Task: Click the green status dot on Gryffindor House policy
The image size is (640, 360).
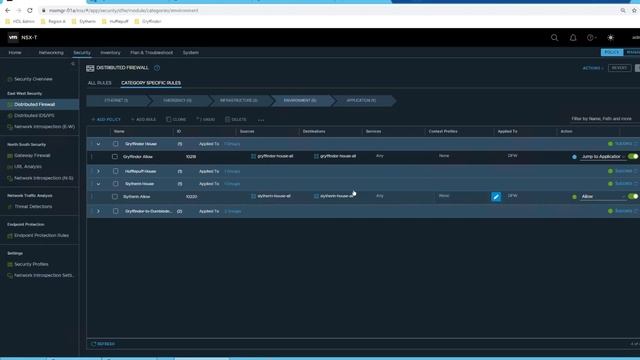Action: (x=610, y=144)
